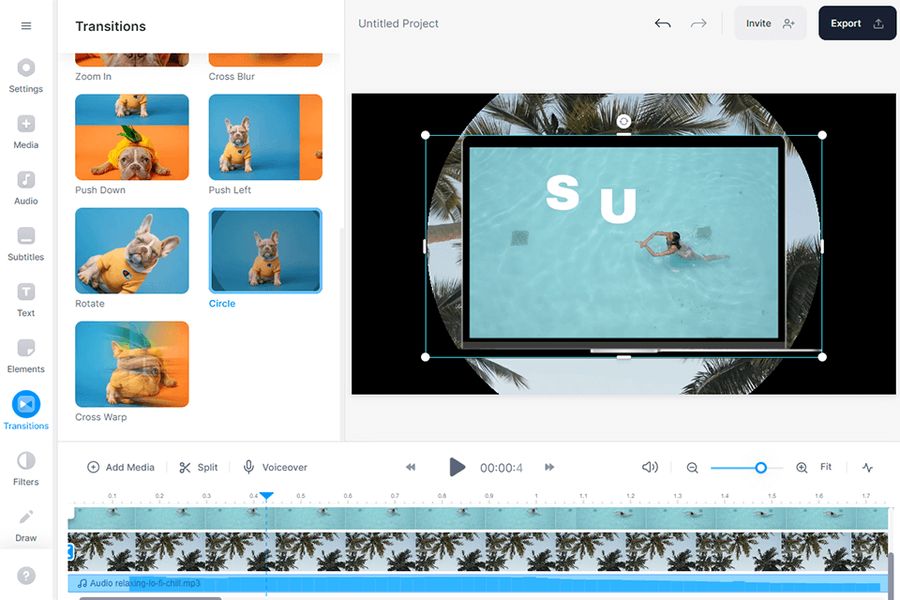Click the Split scissors tool
Image resolution: width=900 pixels, height=600 pixels.
198,467
